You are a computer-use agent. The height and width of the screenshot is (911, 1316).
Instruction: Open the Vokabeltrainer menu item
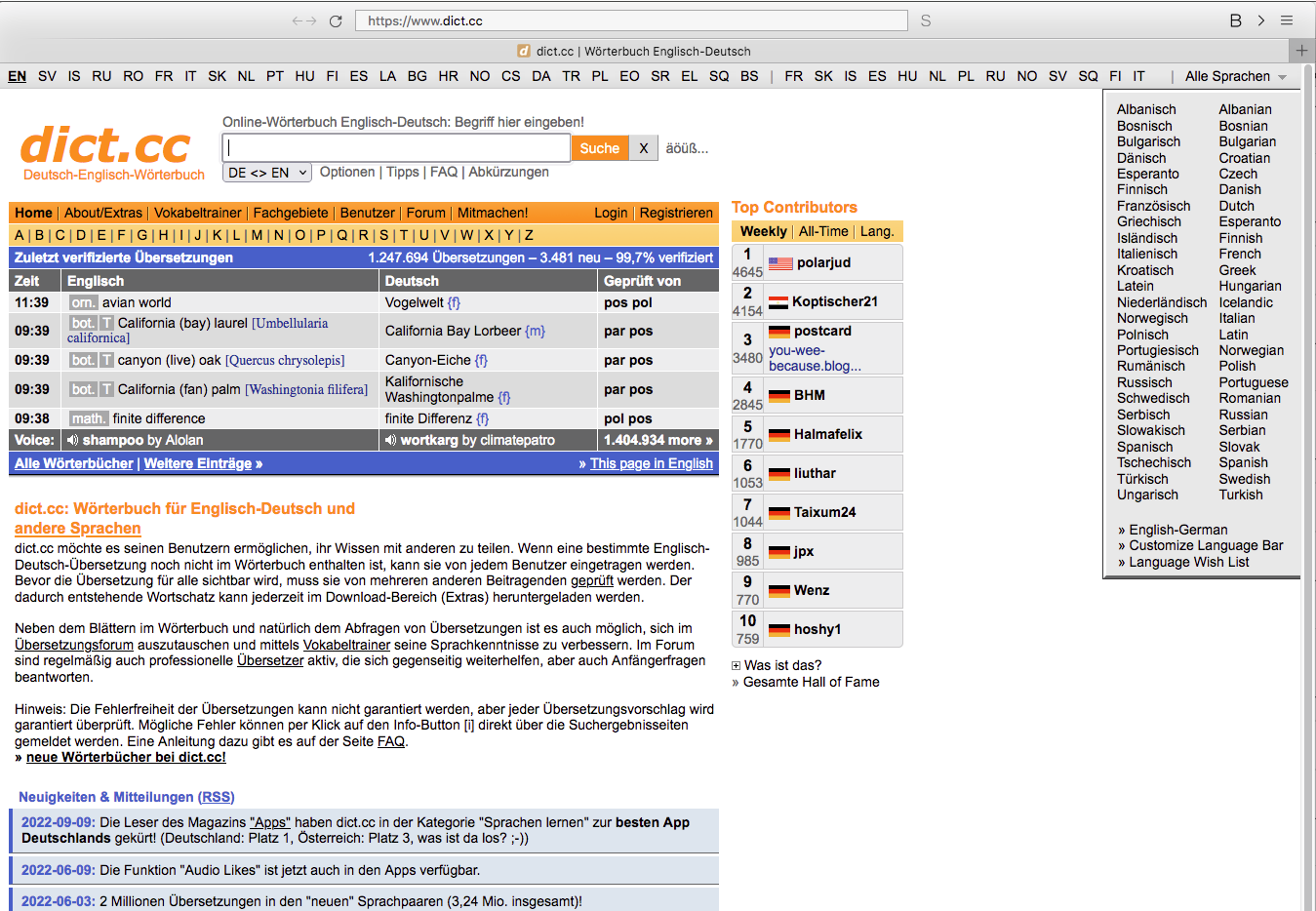tap(197, 213)
